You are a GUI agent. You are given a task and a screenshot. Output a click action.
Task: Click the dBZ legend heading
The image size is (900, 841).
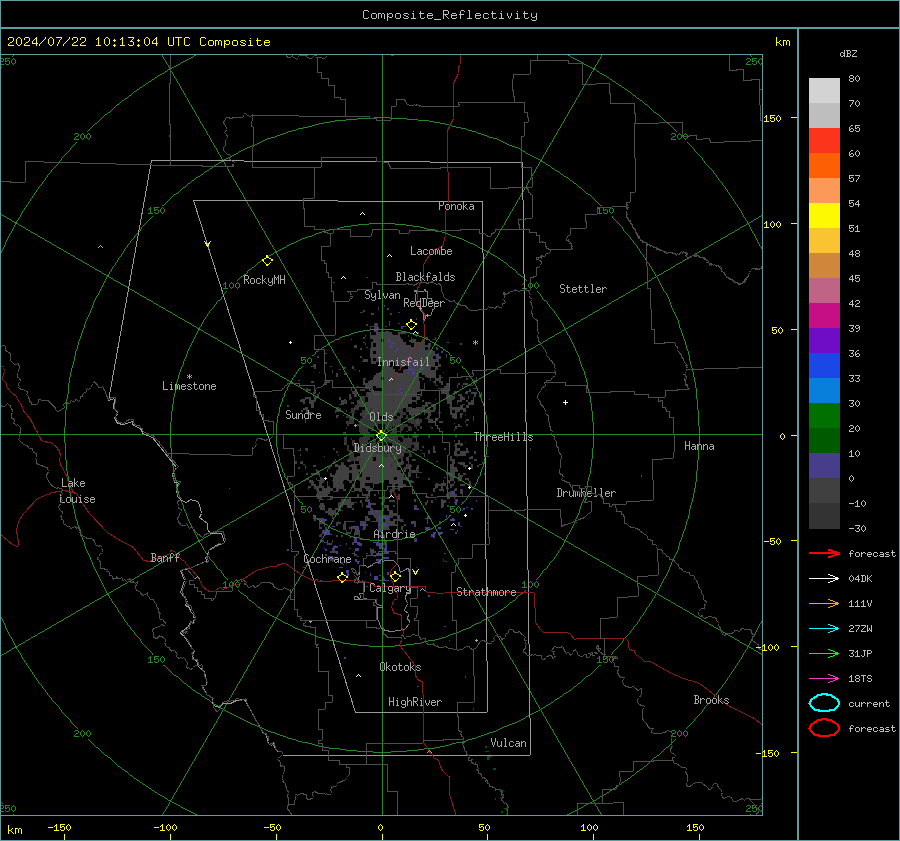pos(848,54)
